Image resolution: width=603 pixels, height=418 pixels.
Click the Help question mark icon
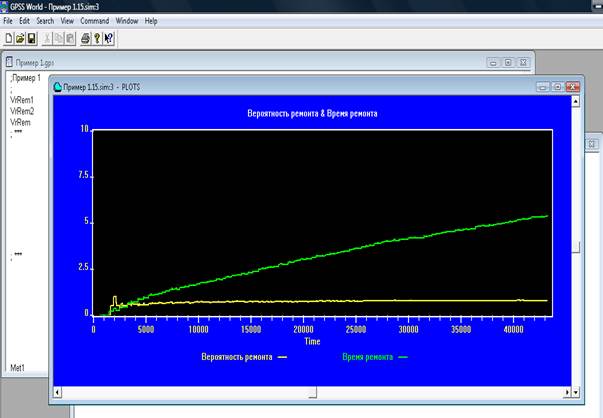tap(97, 38)
